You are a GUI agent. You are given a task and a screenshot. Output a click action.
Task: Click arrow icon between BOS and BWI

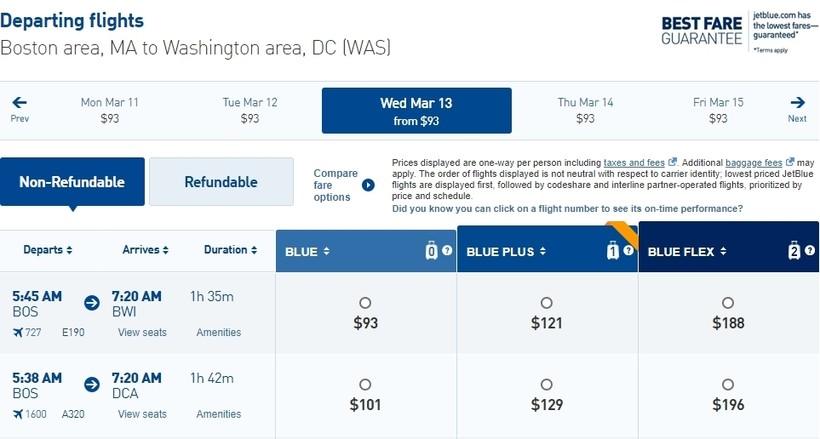(x=92, y=302)
